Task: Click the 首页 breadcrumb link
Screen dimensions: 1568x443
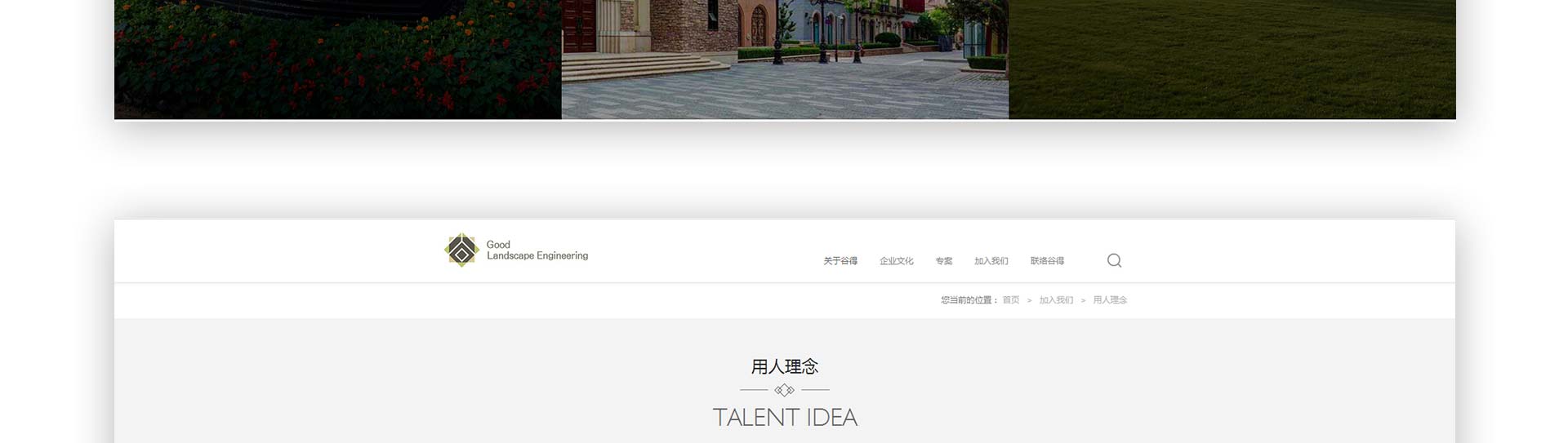Action: coord(1011,300)
